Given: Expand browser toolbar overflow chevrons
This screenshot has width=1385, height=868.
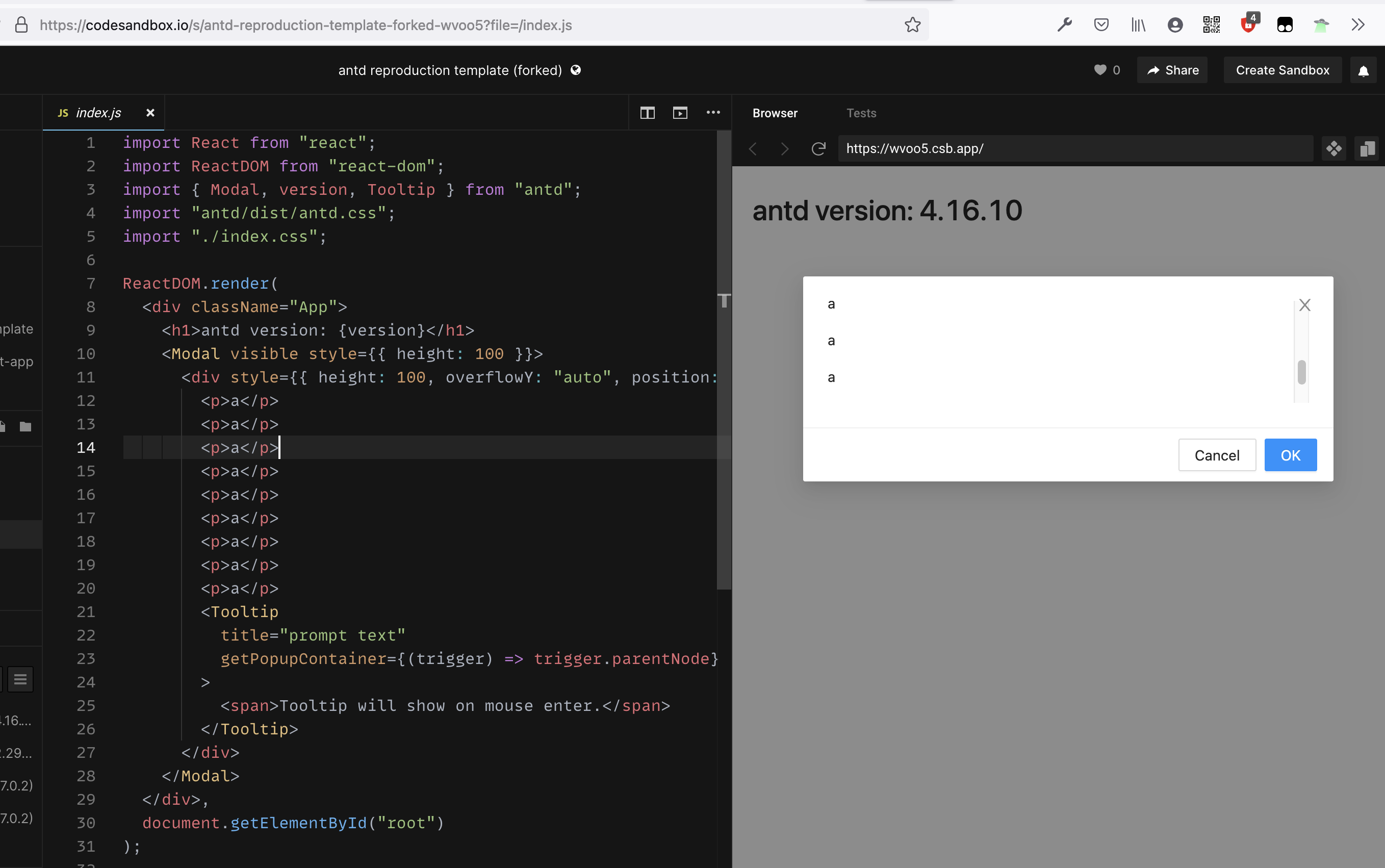Looking at the screenshot, I should tap(1358, 24).
